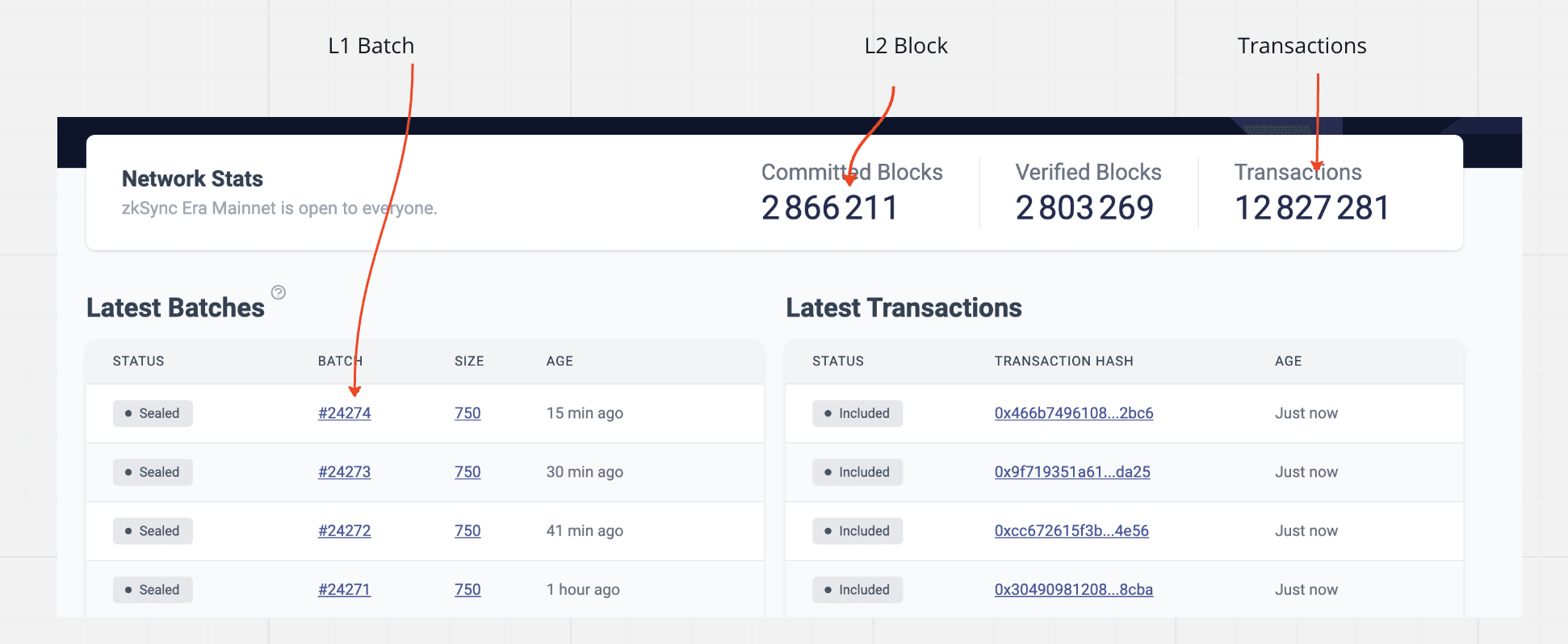
Task: Click the Verified Blocks count 2803269
Action: pyautogui.click(x=1084, y=208)
